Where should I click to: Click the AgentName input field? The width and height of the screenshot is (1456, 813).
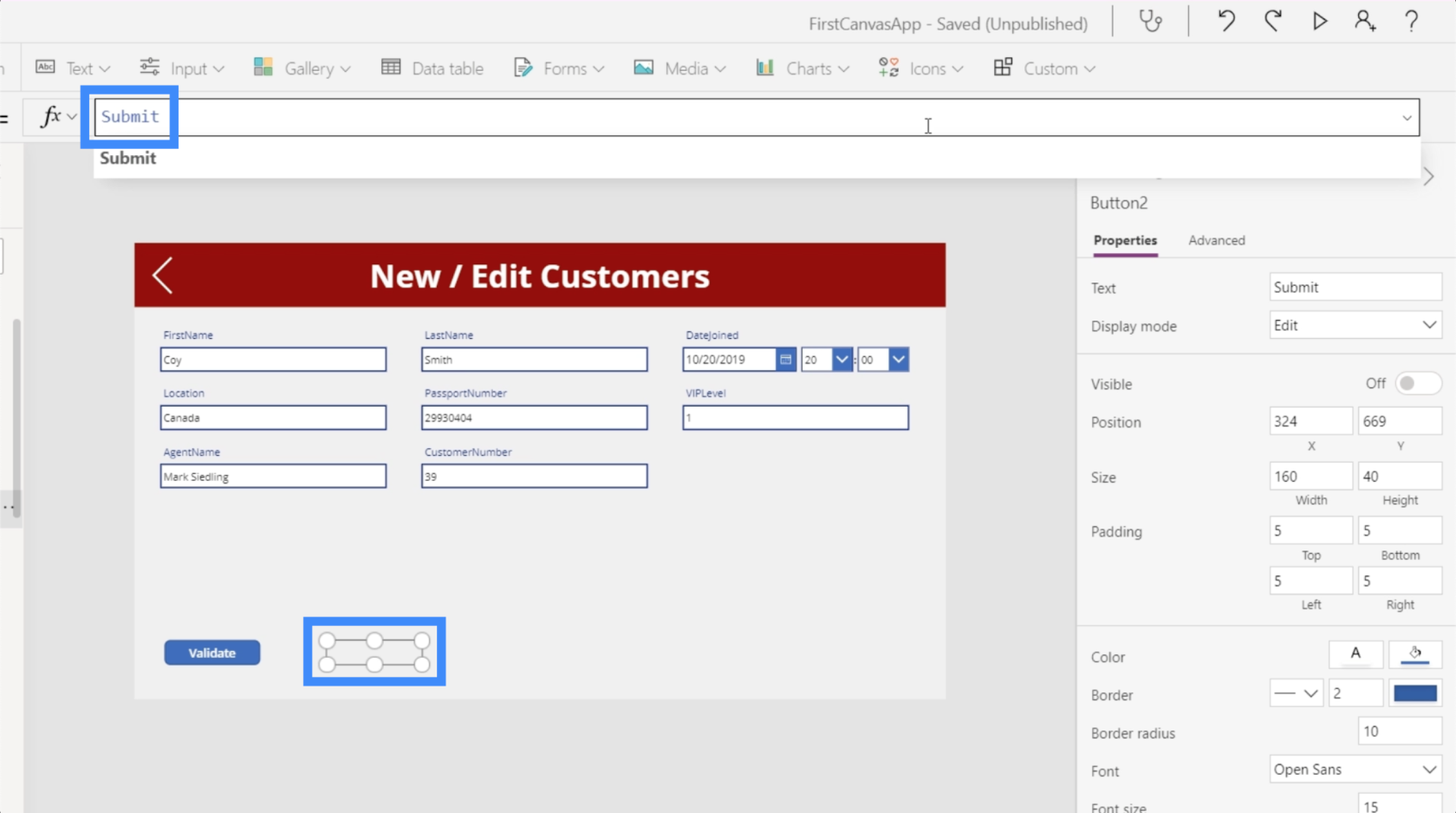click(x=273, y=476)
